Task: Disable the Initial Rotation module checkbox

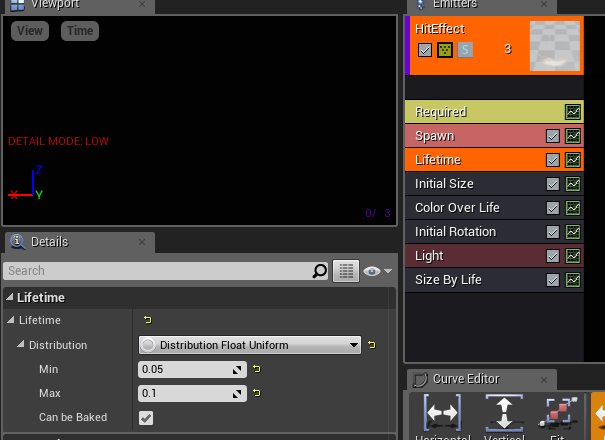Action: click(x=553, y=232)
